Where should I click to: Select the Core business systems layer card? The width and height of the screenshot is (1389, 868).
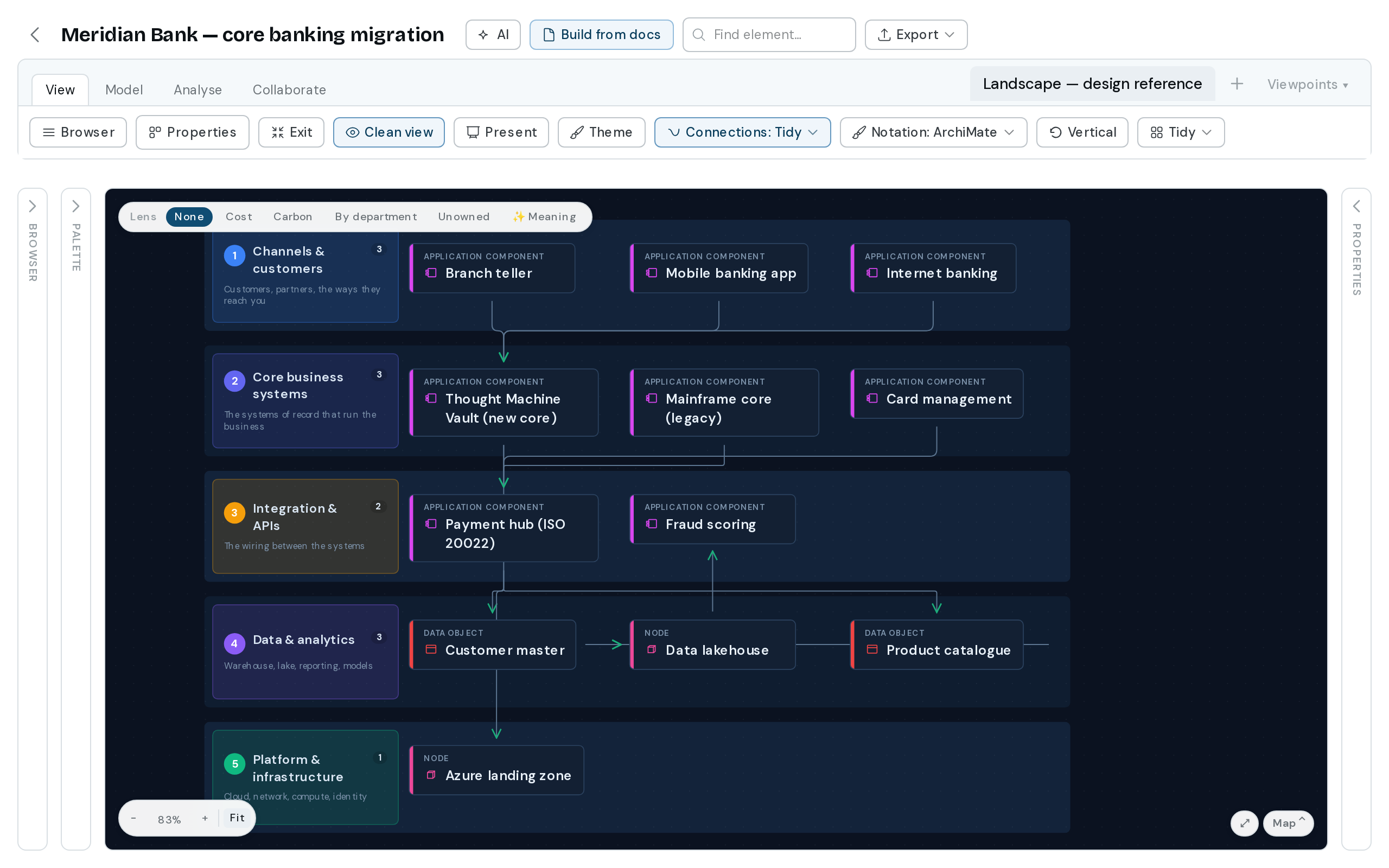pos(305,401)
